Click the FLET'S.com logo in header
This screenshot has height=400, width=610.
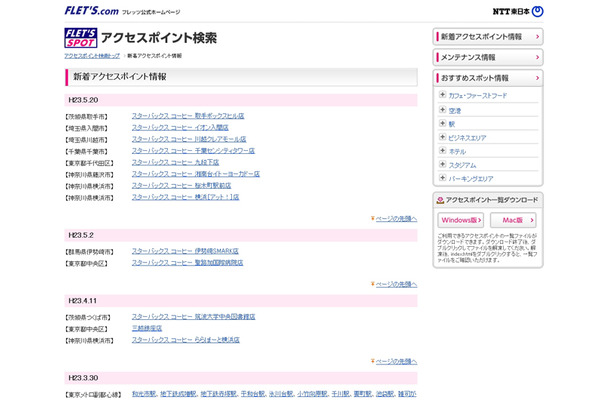click(x=91, y=11)
